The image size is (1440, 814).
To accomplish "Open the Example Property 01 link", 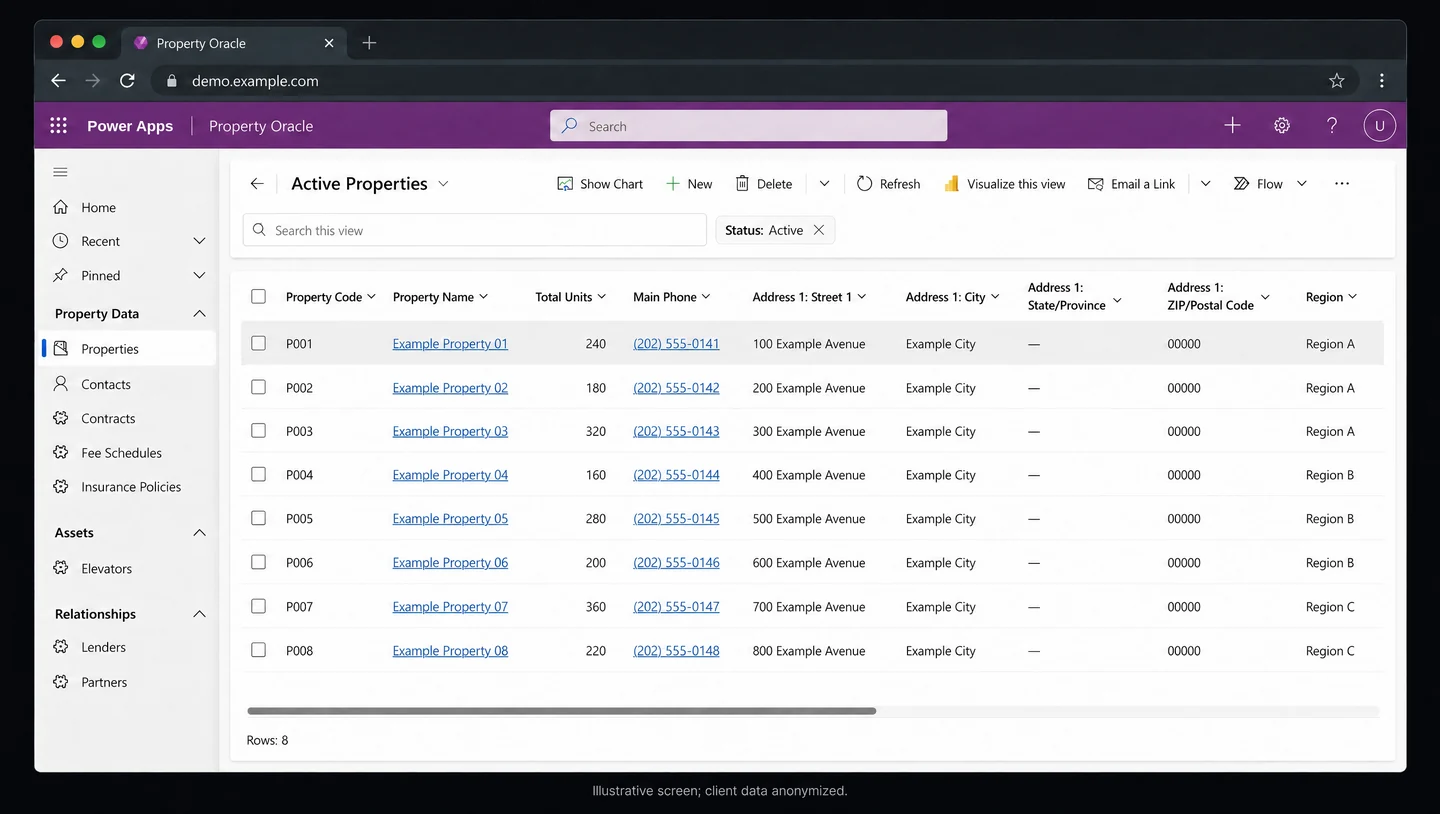I will pos(450,344).
